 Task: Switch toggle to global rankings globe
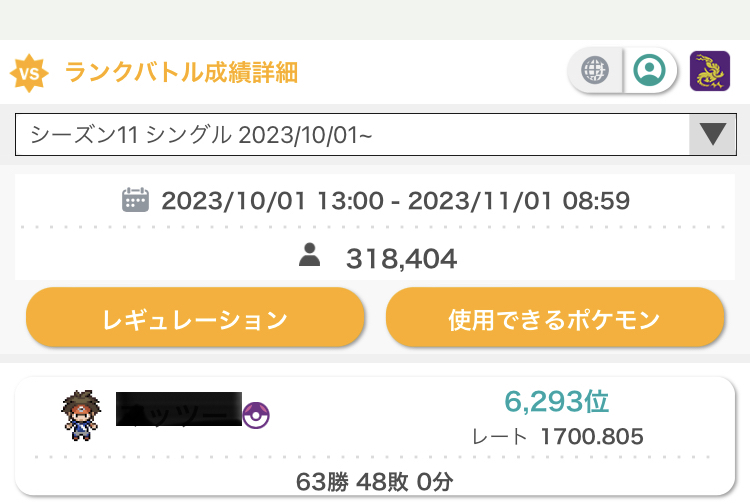(x=597, y=71)
